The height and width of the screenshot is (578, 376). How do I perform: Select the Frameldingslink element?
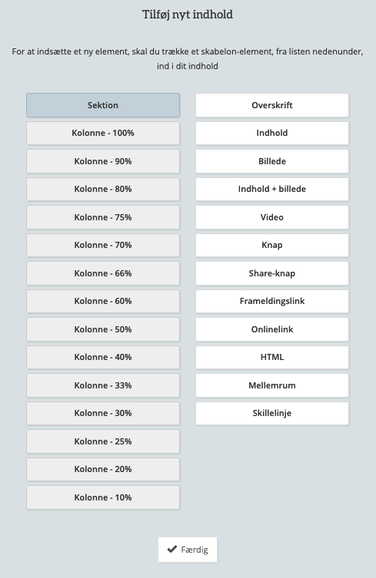click(272, 301)
